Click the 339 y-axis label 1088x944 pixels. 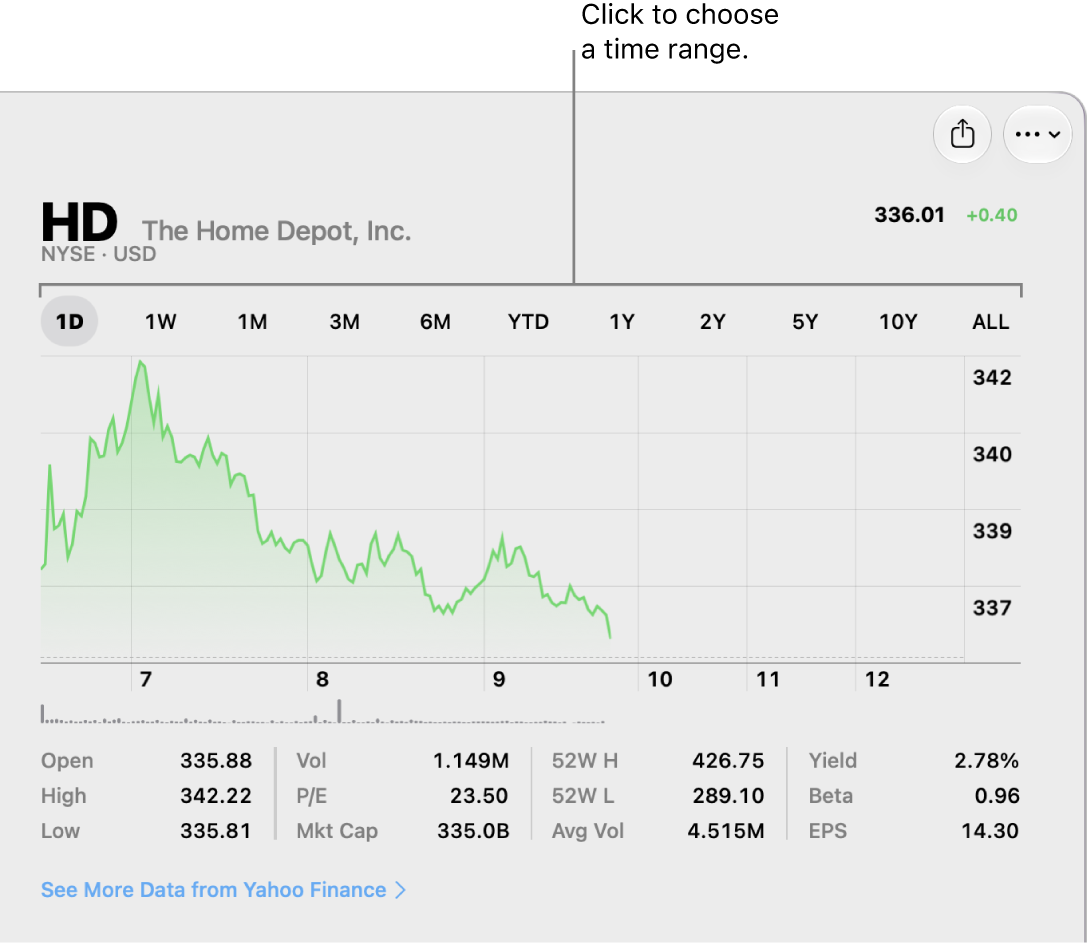click(992, 531)
